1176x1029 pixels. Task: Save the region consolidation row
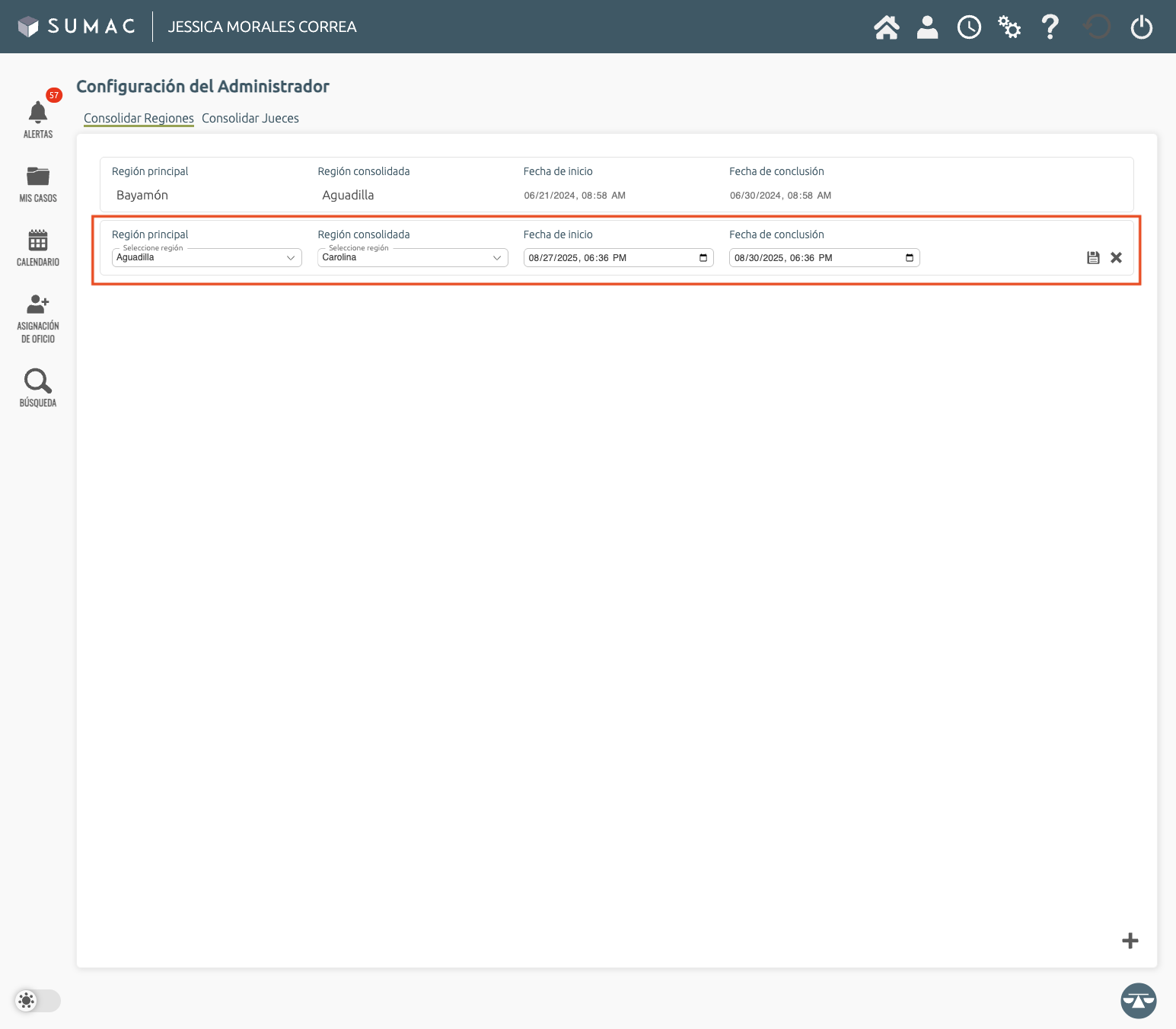click(1093, 258)
